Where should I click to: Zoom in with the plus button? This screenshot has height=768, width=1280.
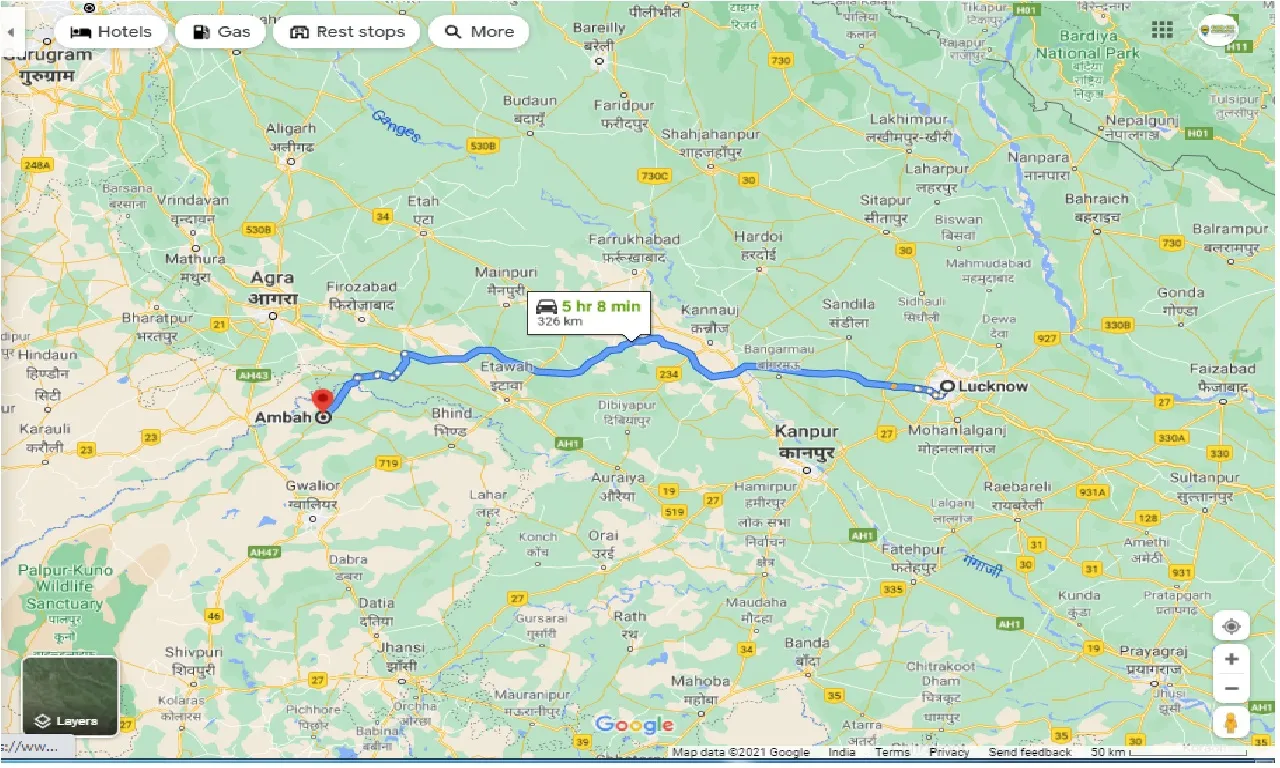[x=1231, y=660]
